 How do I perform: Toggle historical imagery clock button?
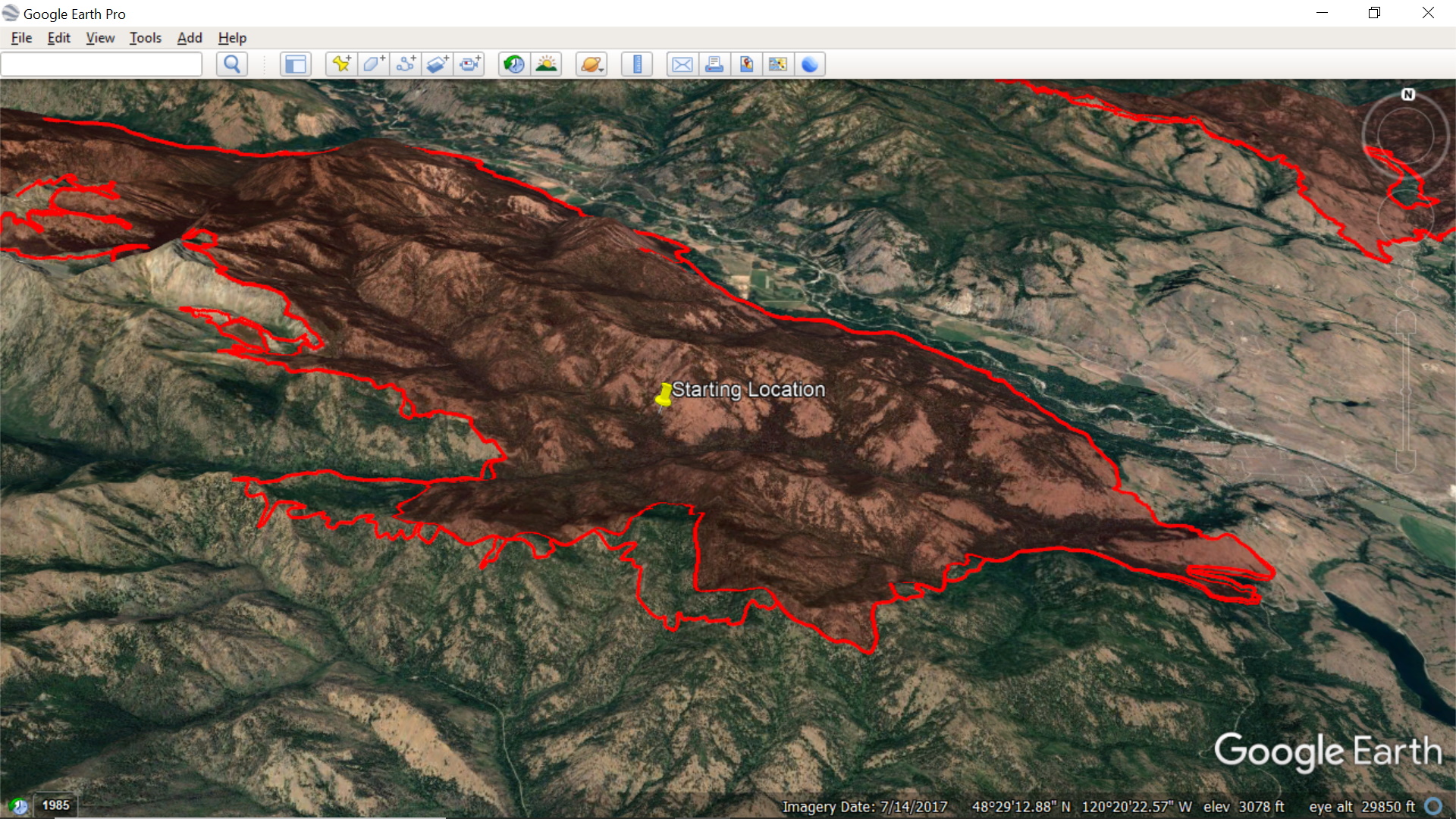click(x=514, y=64)
